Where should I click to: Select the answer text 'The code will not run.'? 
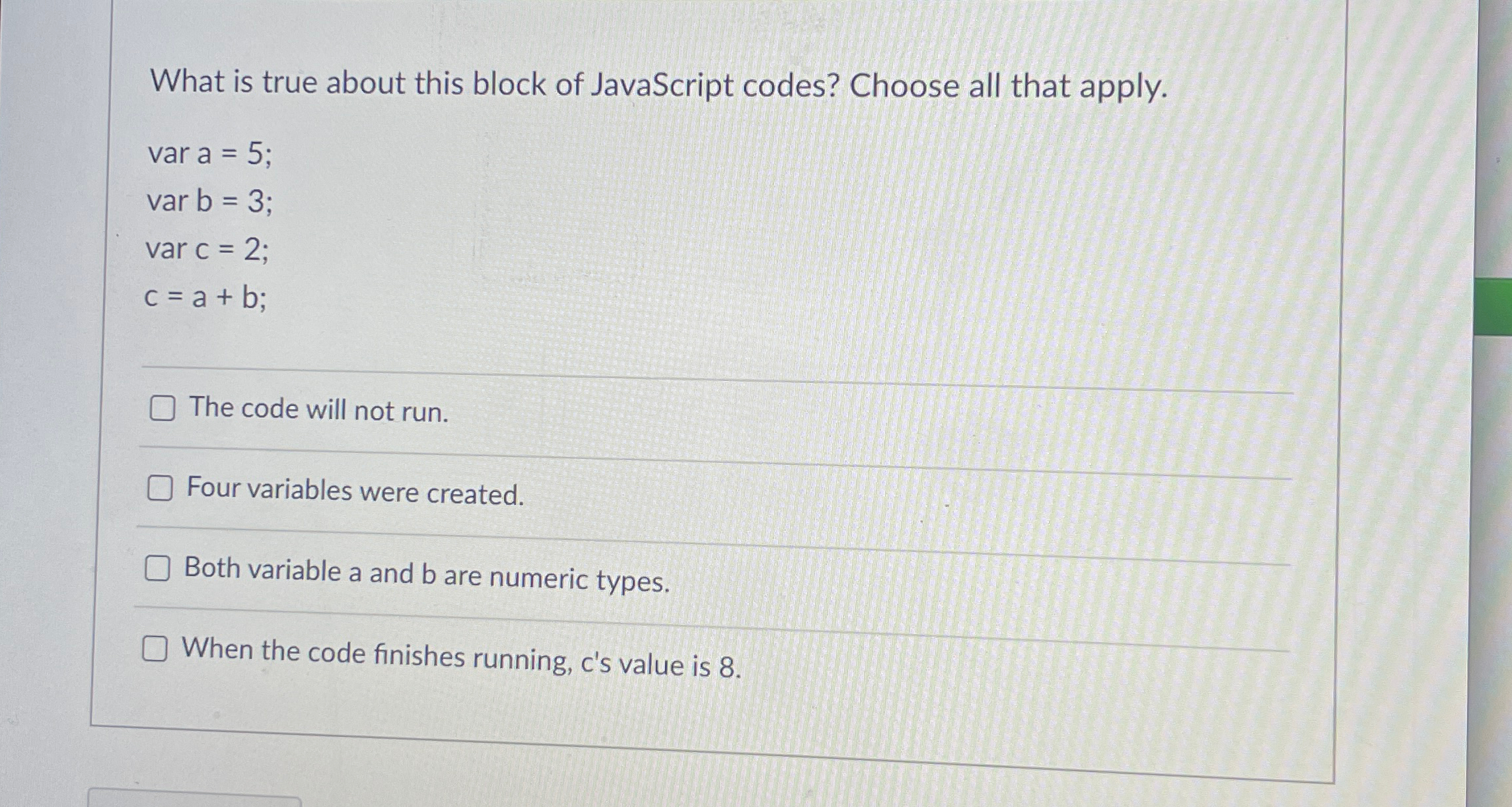(x=317, y=411)
